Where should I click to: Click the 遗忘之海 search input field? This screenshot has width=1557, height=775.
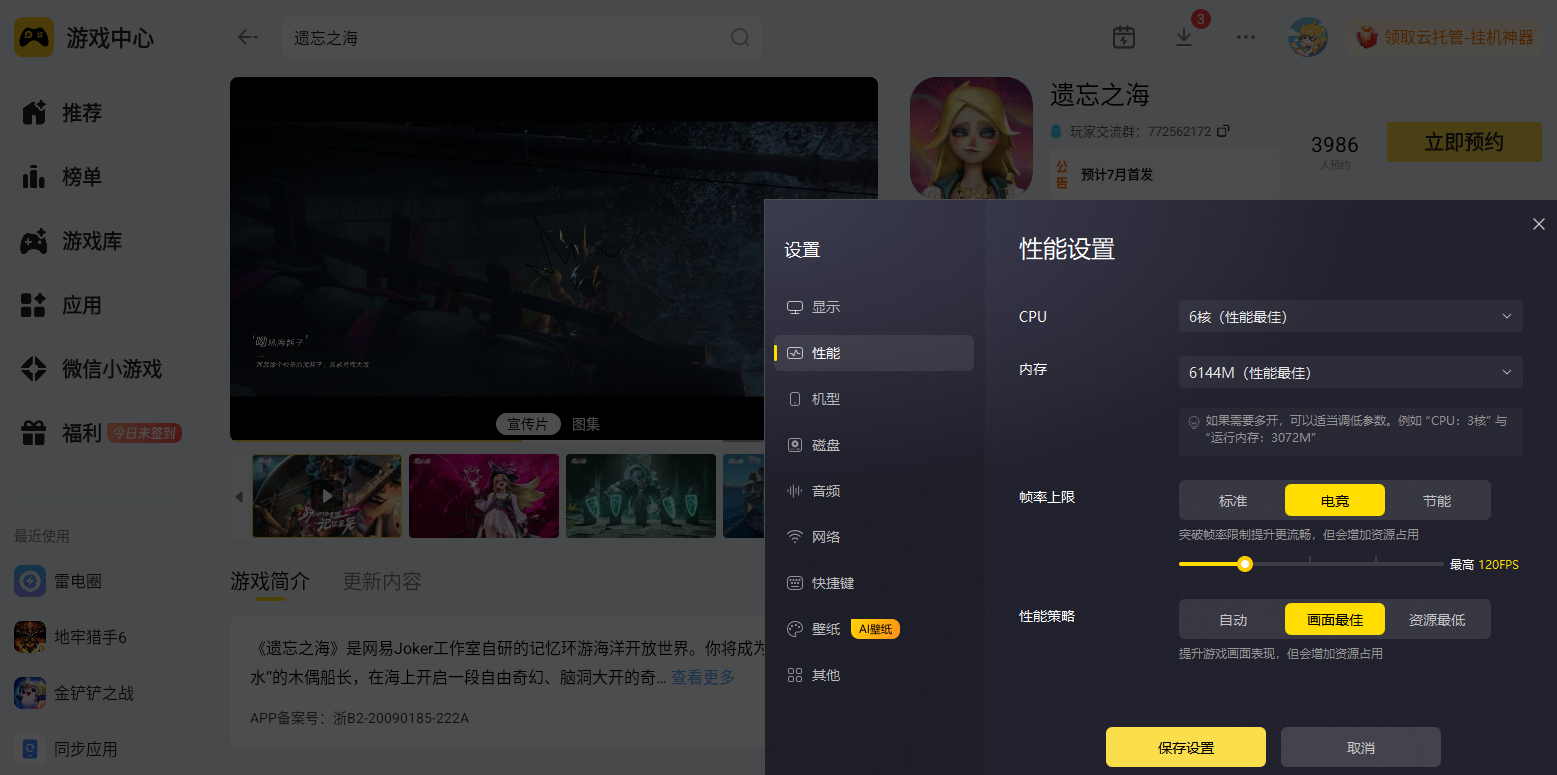tap(508, 37)
